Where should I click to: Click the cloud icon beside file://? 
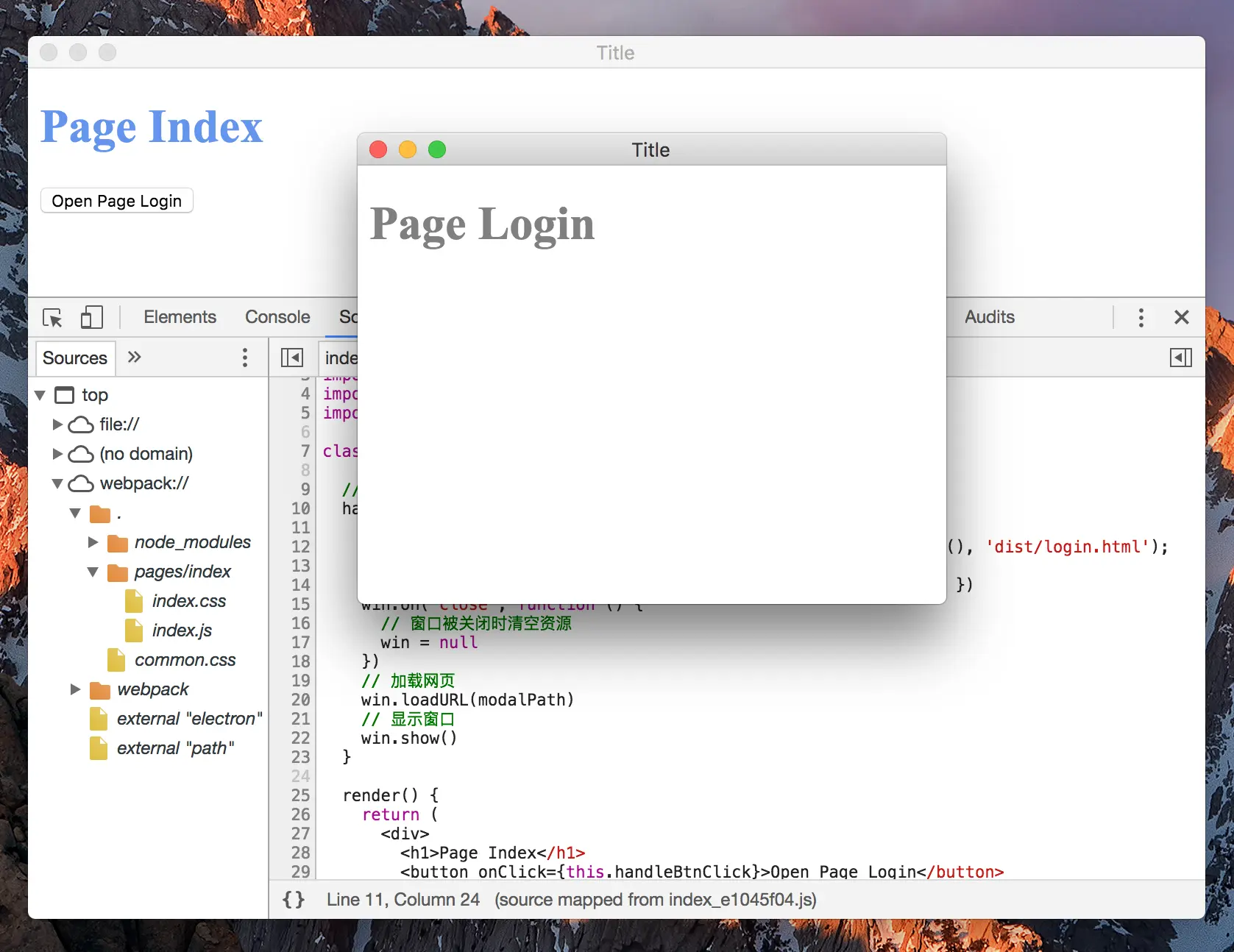[x=81, y=425]
